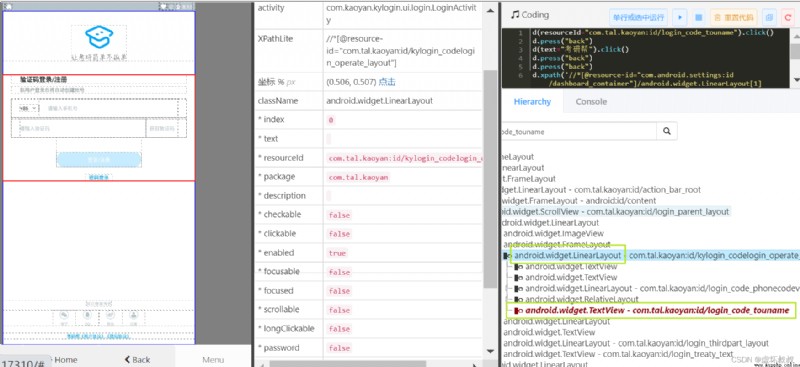Select the login_treaty_text TextView node
This screenshot has height=367, width=800.
618,354
